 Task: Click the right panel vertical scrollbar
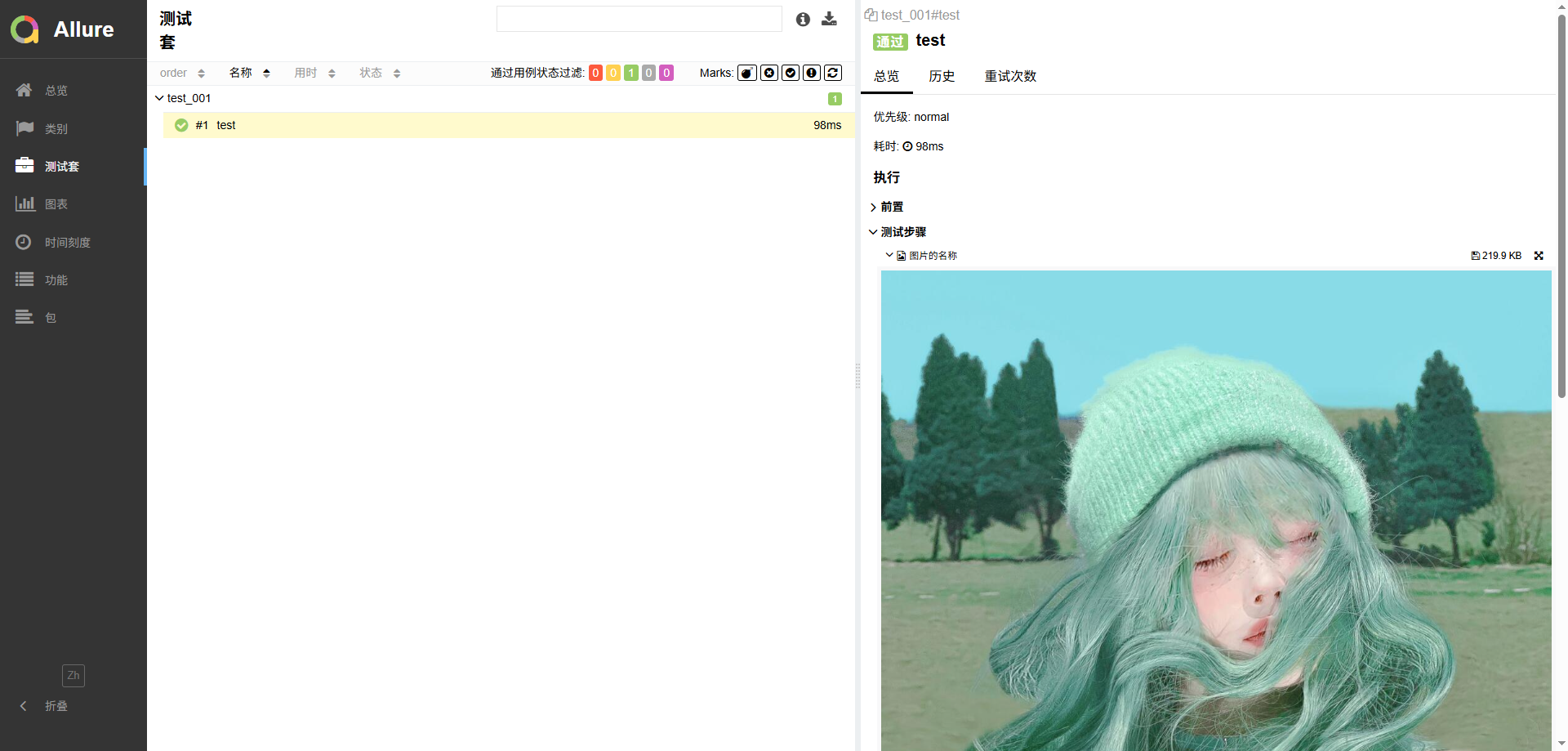click(1561, 205)
